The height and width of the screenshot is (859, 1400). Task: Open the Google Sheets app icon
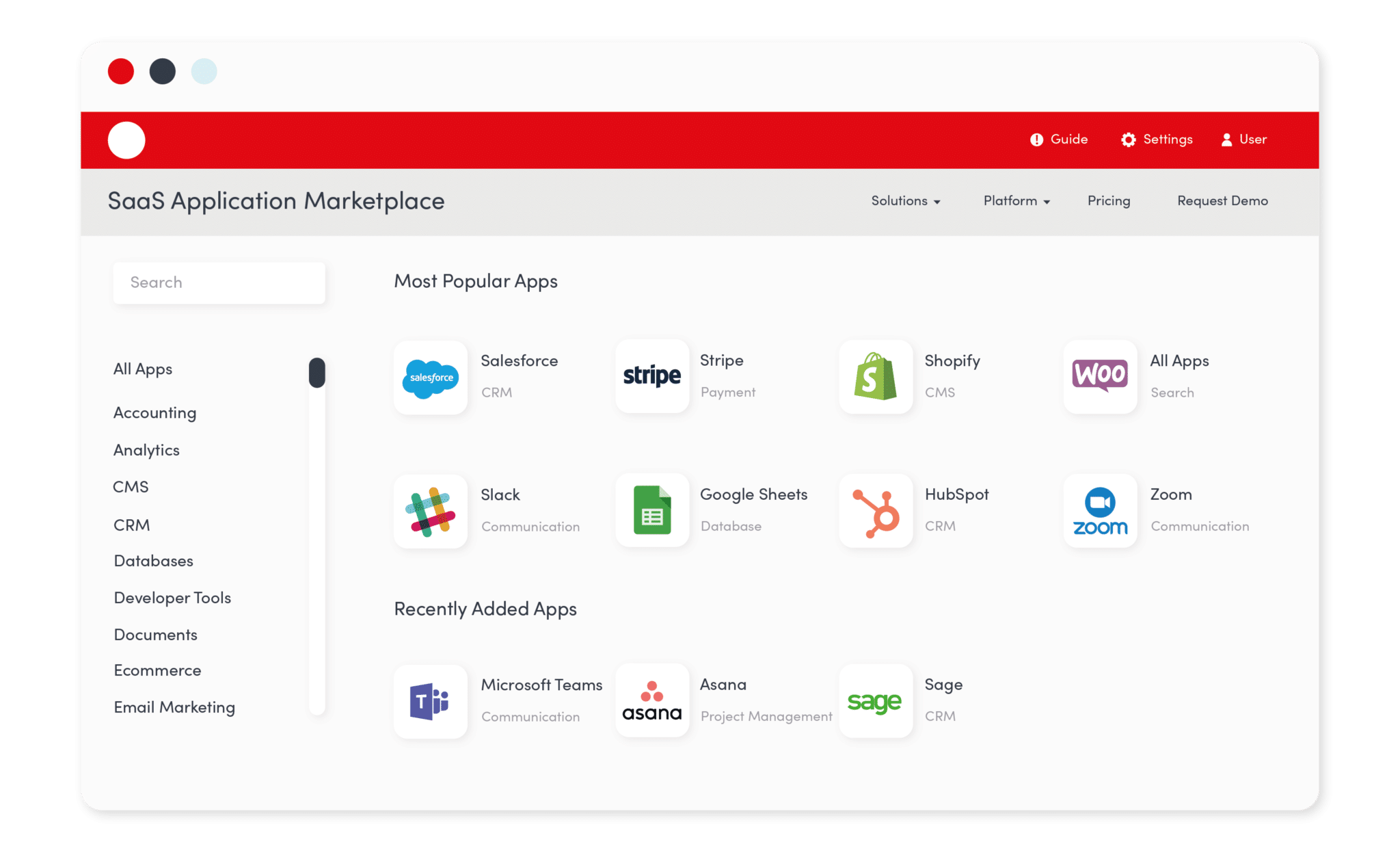click(652, 510)
